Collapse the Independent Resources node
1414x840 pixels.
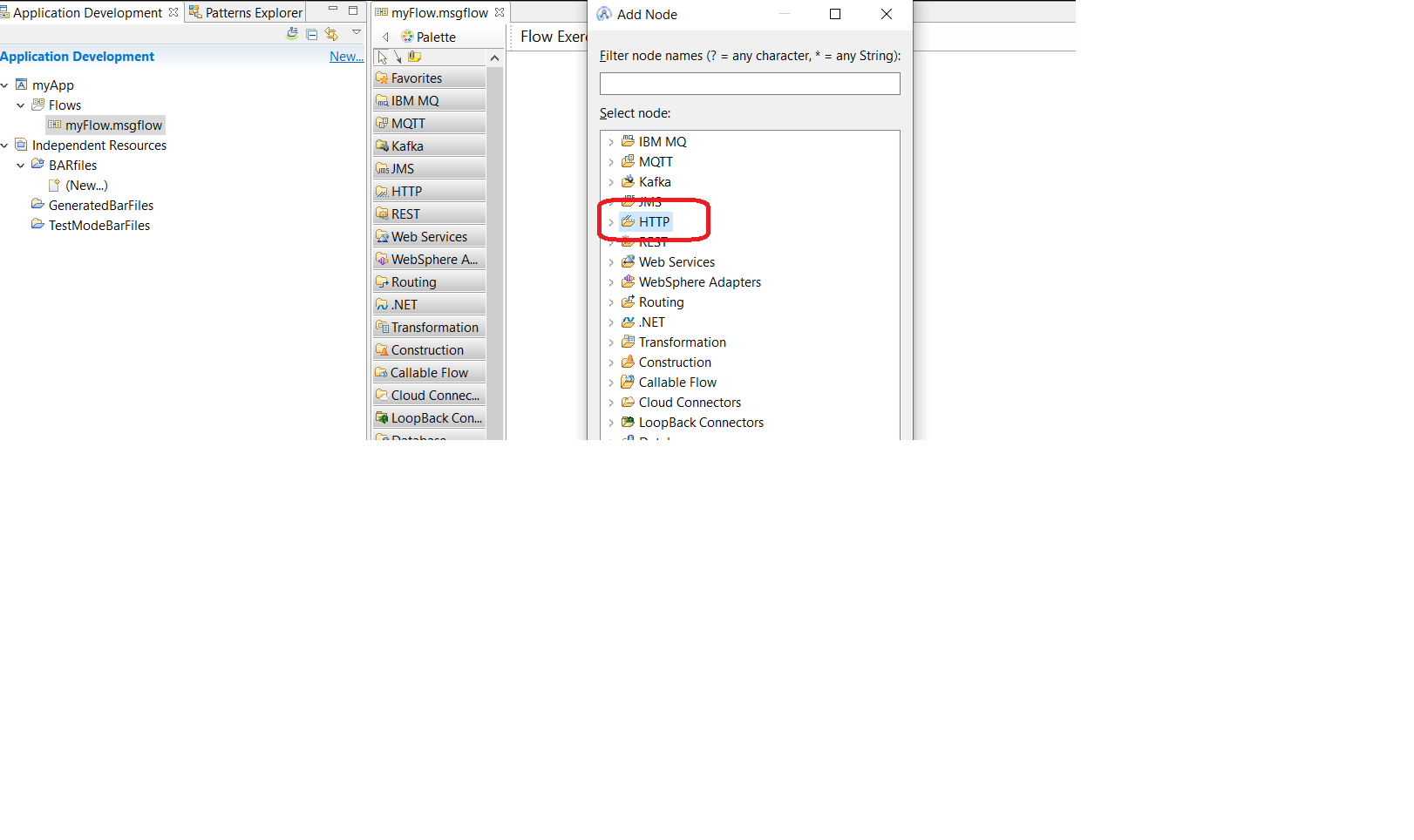pyautogui.click(x=4, y=146)
